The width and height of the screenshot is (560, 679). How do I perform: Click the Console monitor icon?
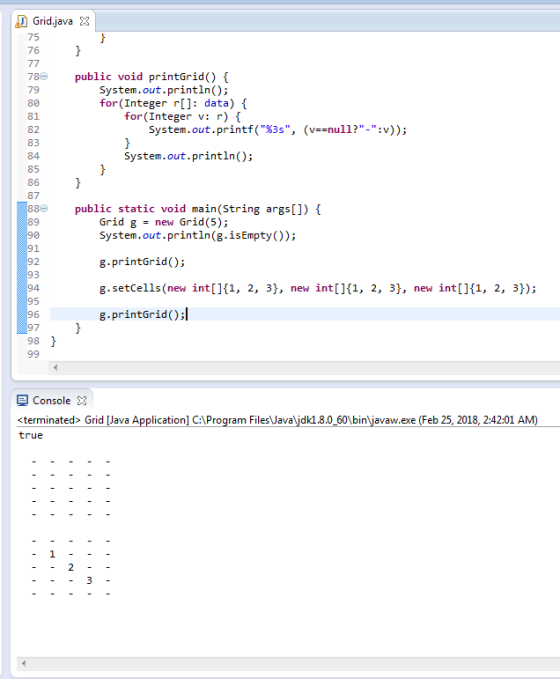point(22,401)
